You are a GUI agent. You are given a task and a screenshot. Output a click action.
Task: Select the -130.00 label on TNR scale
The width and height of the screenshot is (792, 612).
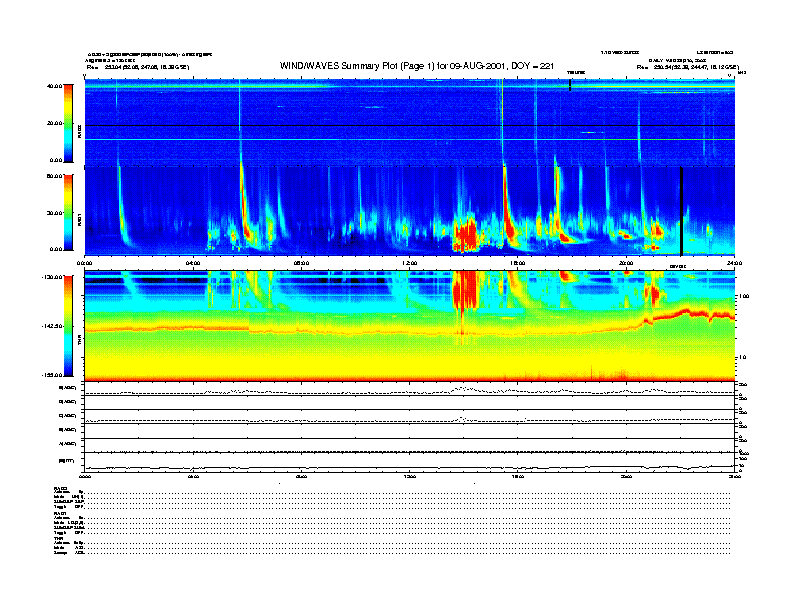click(53, 277)
